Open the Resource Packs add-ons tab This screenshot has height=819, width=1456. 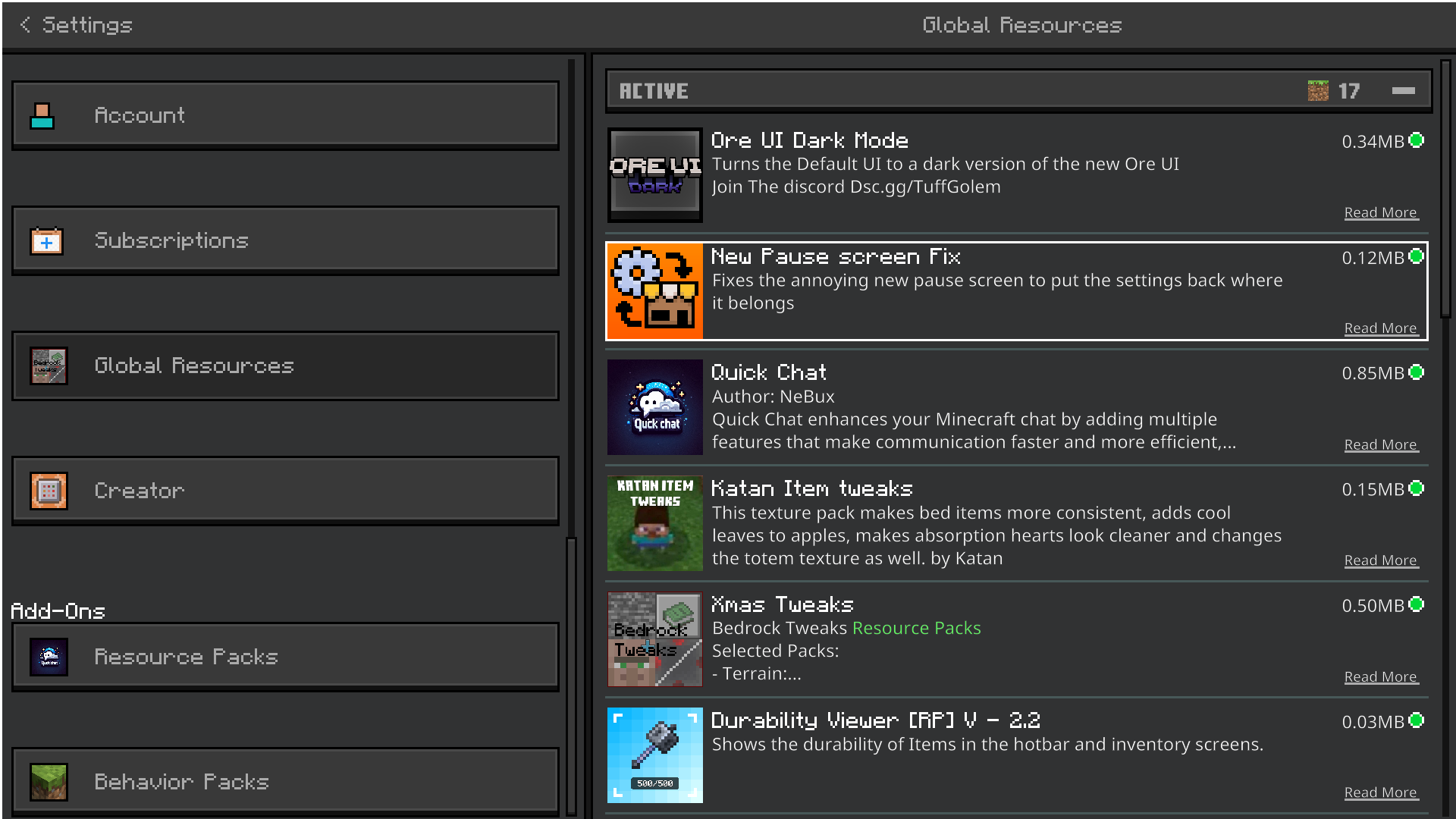tap(285, 657)
